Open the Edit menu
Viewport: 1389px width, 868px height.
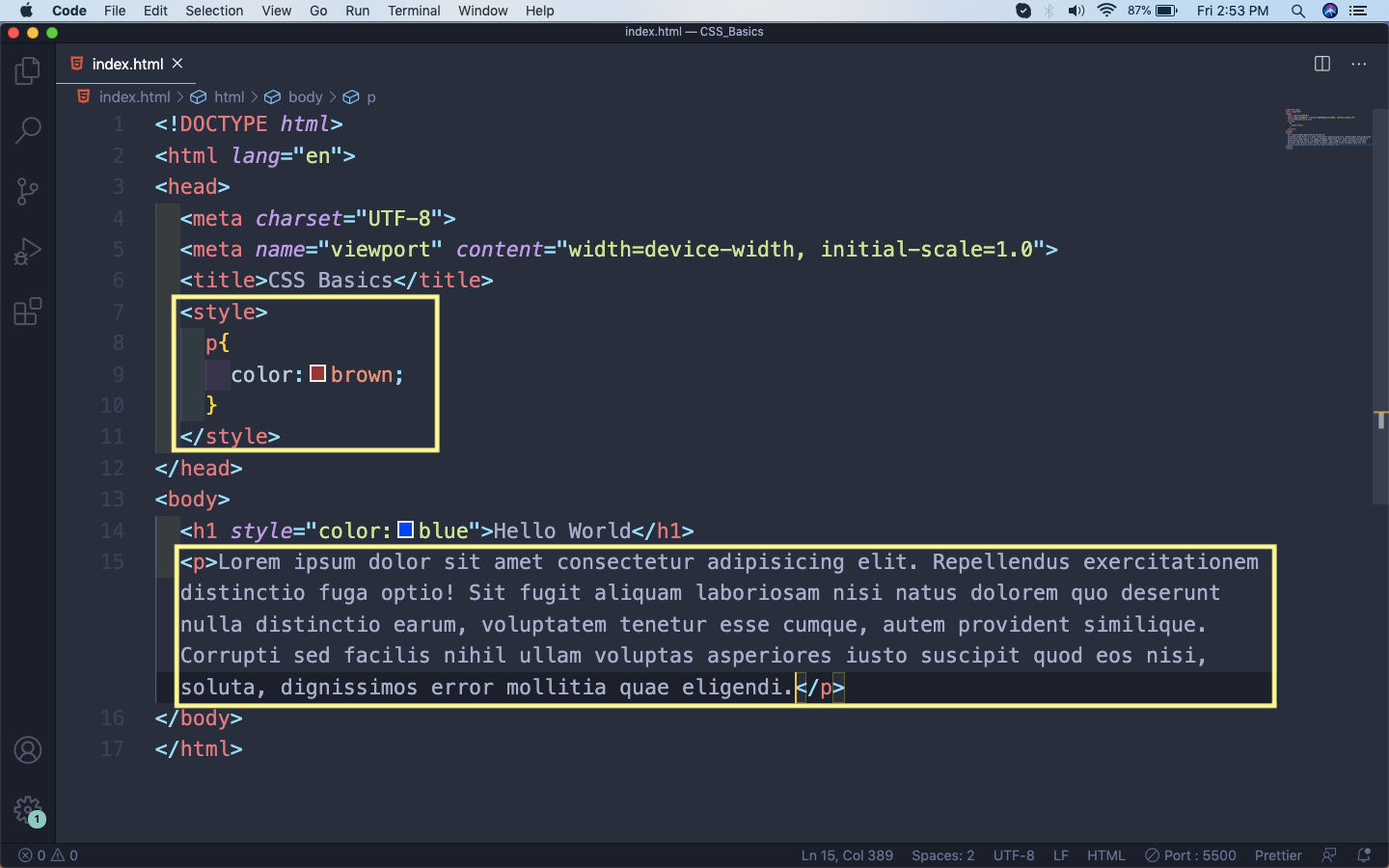(x=155, y=11)
